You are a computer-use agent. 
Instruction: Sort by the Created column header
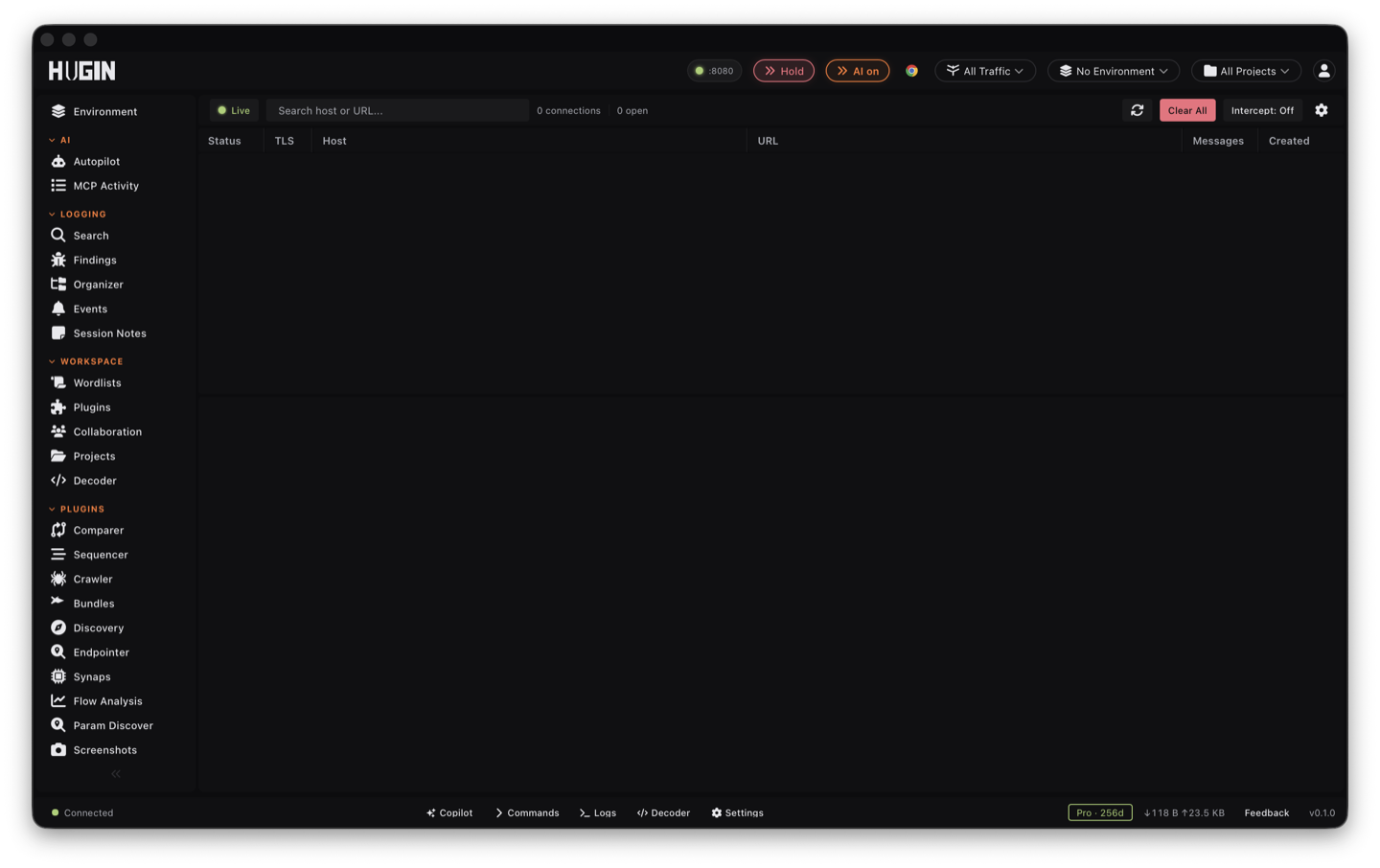tap(1289, 141)
